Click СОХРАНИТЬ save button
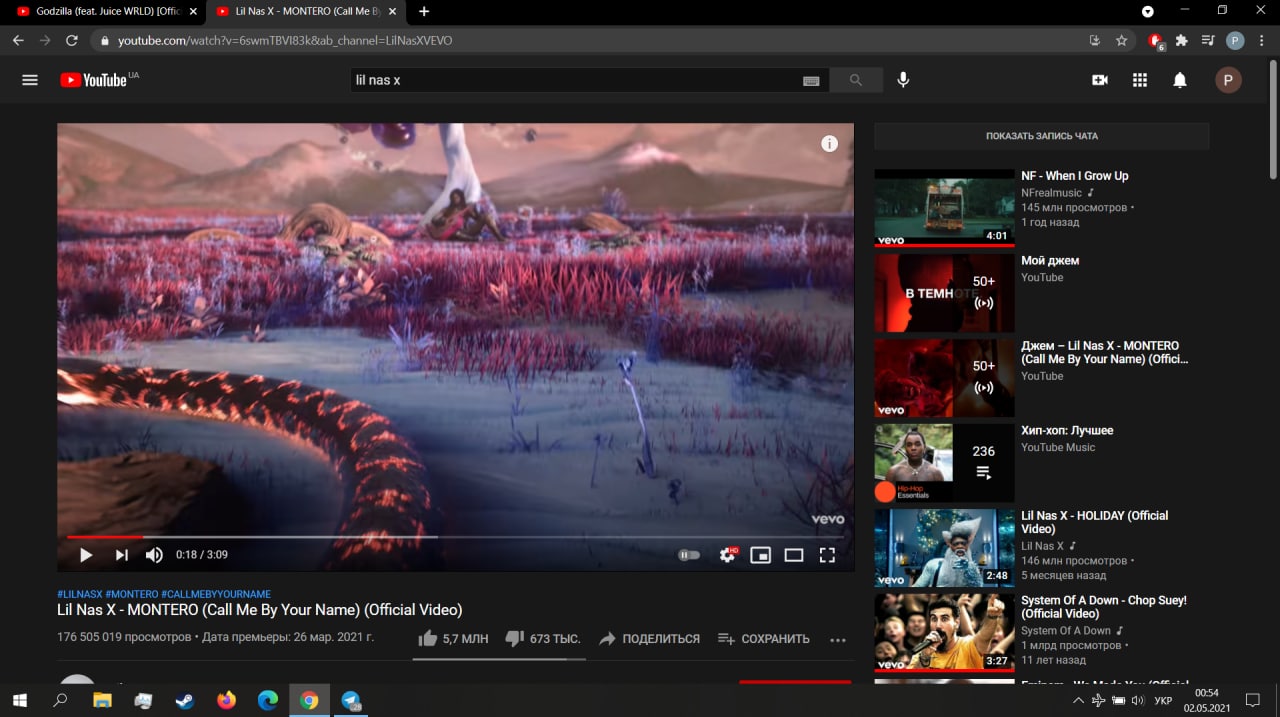 [764, 638]
